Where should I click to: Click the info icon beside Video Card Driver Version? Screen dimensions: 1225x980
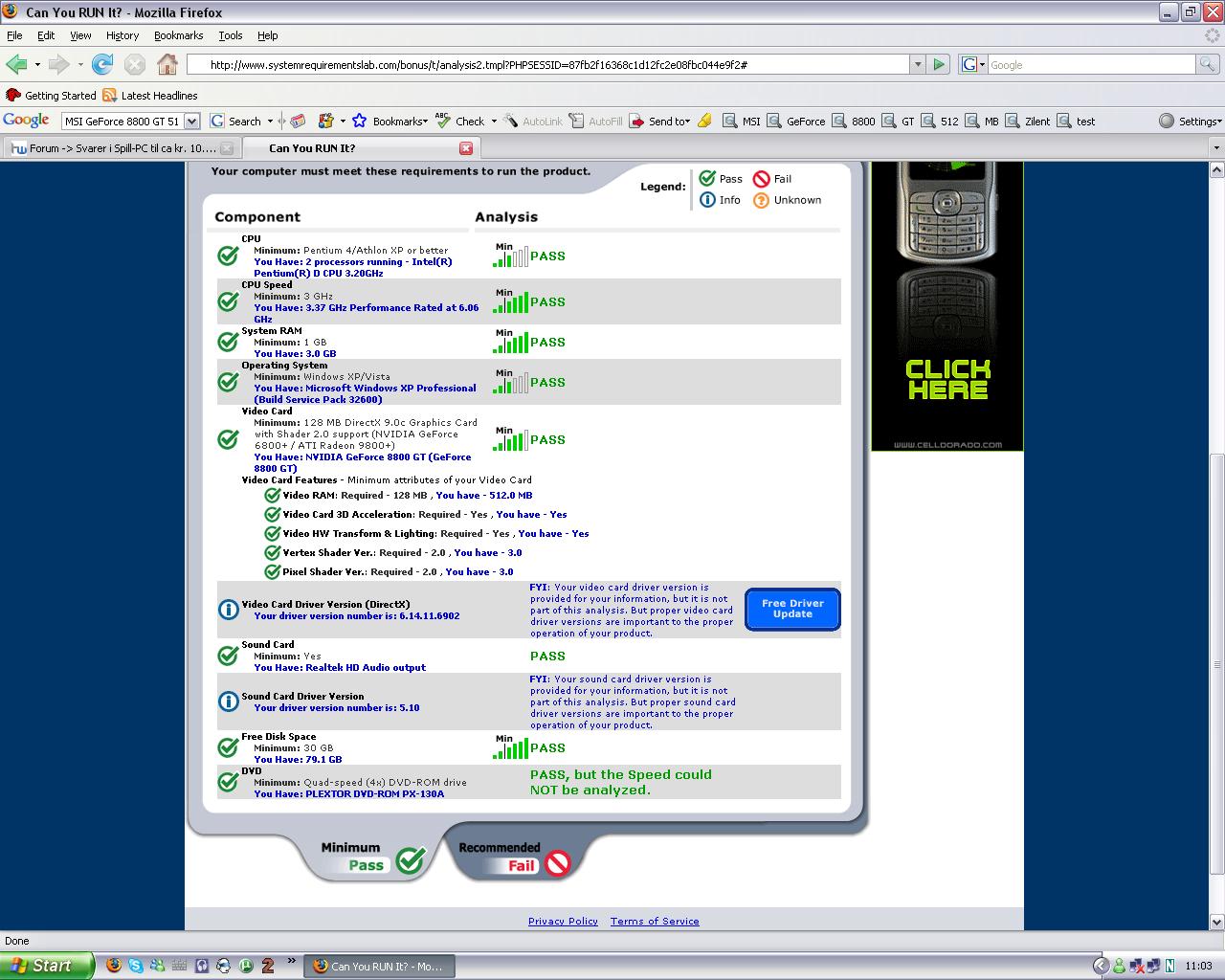coord(228,610)
